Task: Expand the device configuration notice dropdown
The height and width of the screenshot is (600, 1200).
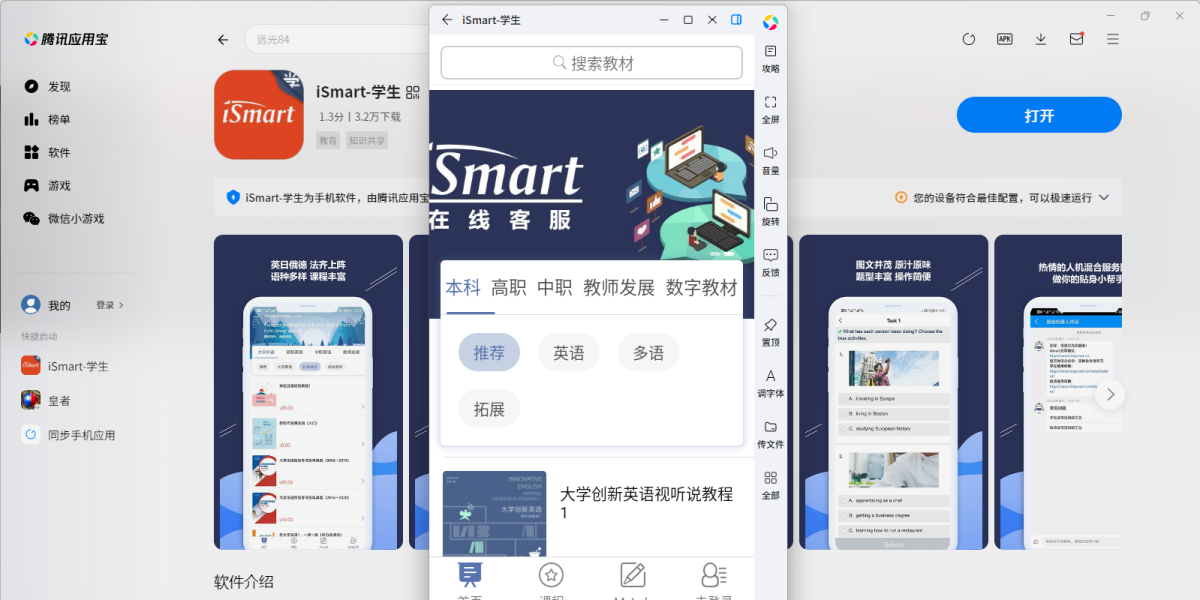Action: (x=1104, y=198)
